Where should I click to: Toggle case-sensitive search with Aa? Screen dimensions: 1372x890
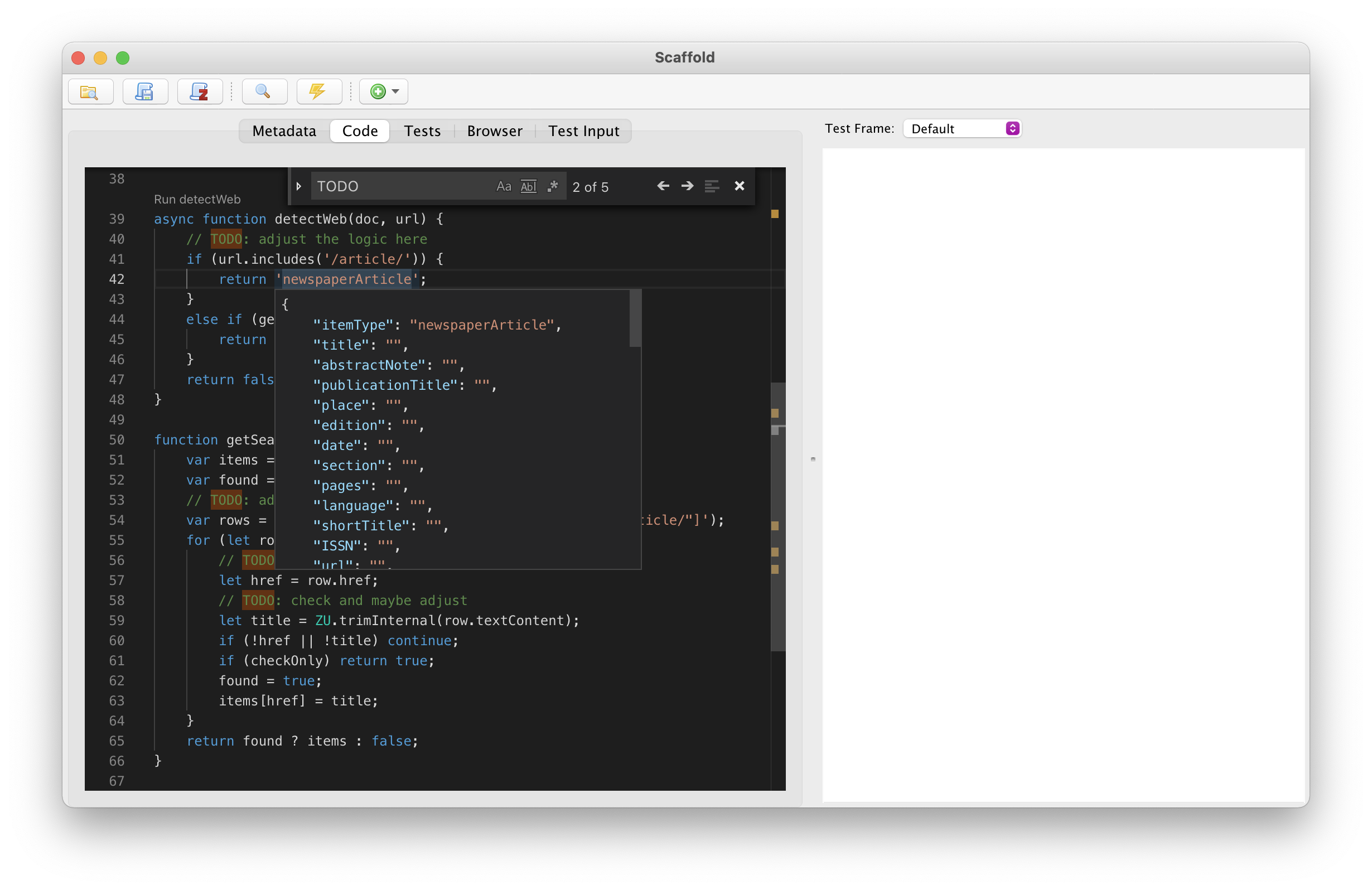[504, 186]
